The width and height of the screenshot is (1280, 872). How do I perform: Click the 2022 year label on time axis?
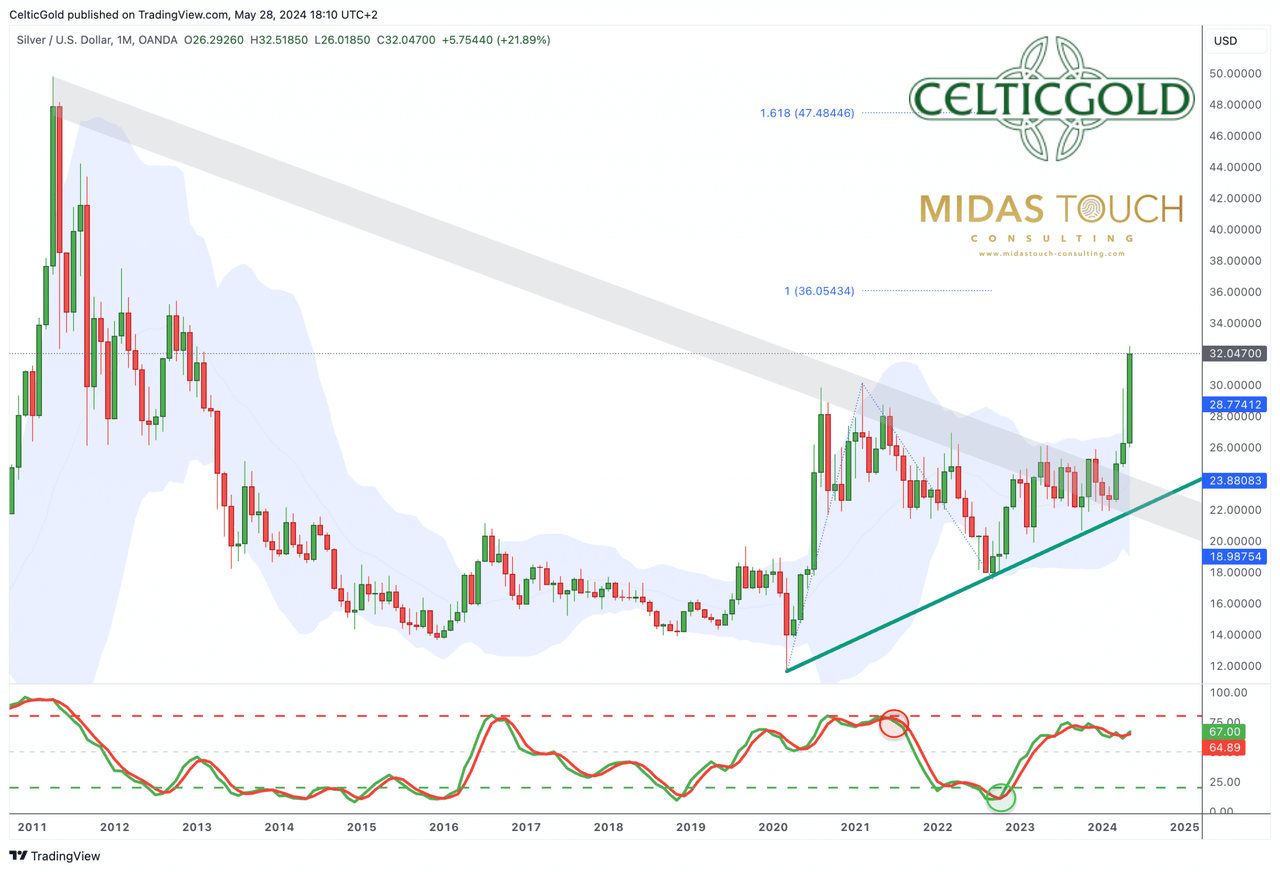[x=937, y=828]
